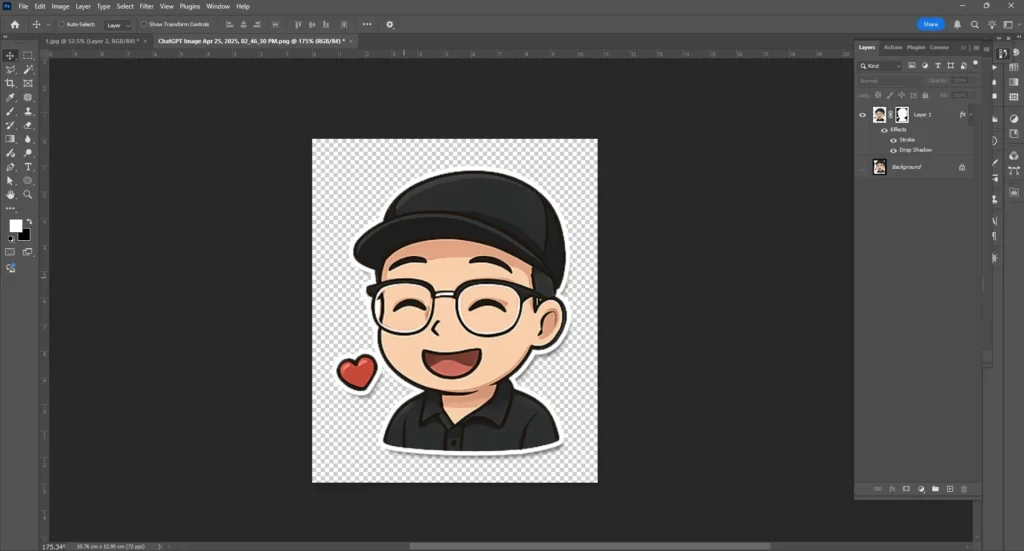Hide Layer 1 using its eye icon

(x=862, y=115)
